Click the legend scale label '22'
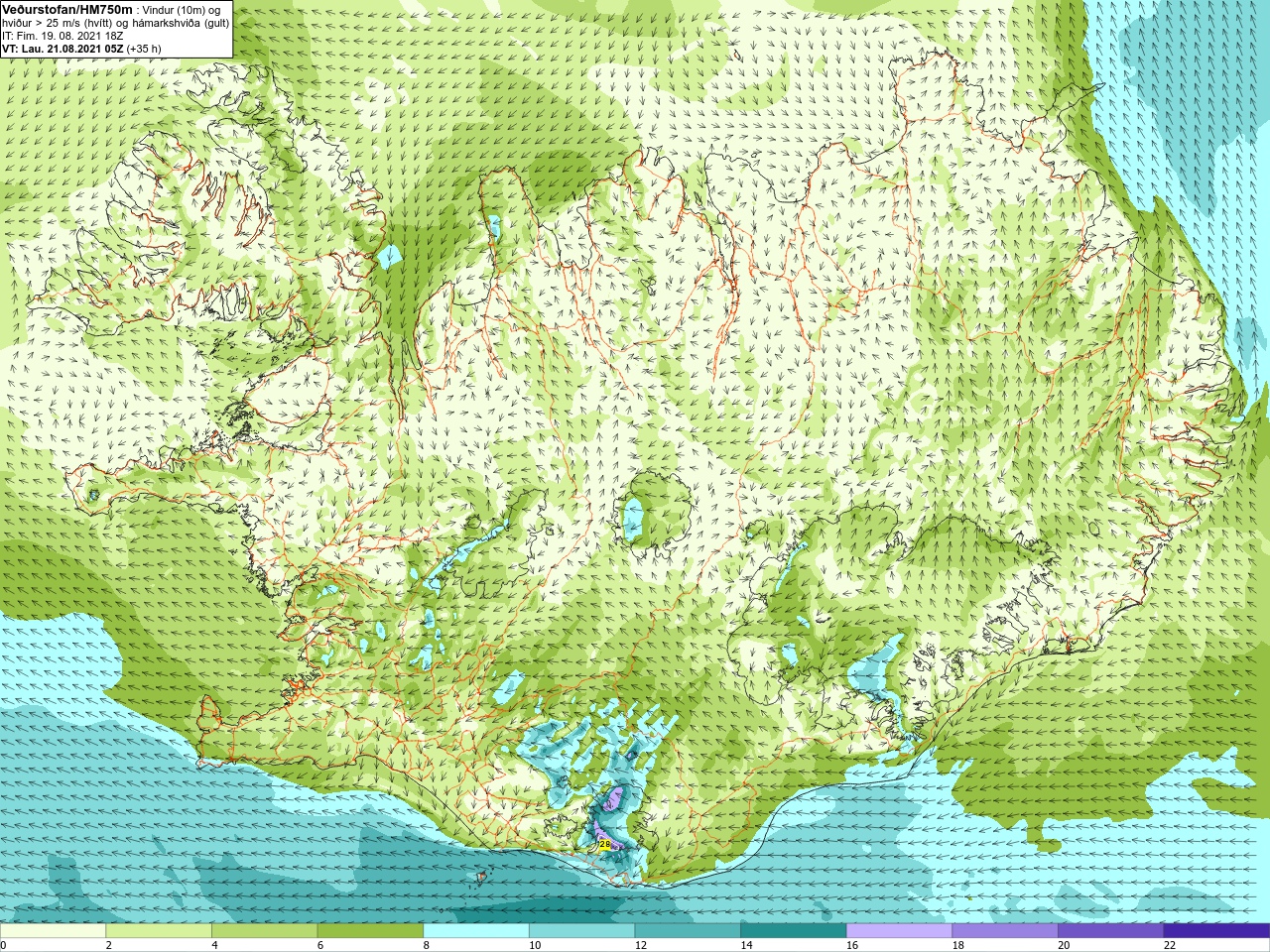The image size is (1270, 952). click(x=1170, y=945)
